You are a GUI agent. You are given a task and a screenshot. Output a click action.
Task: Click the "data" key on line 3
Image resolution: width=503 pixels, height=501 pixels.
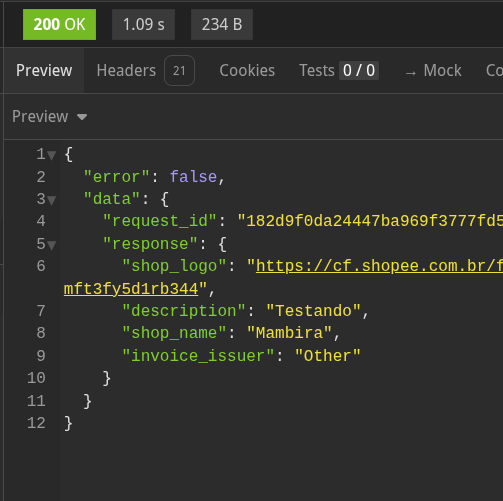(112, 199)
